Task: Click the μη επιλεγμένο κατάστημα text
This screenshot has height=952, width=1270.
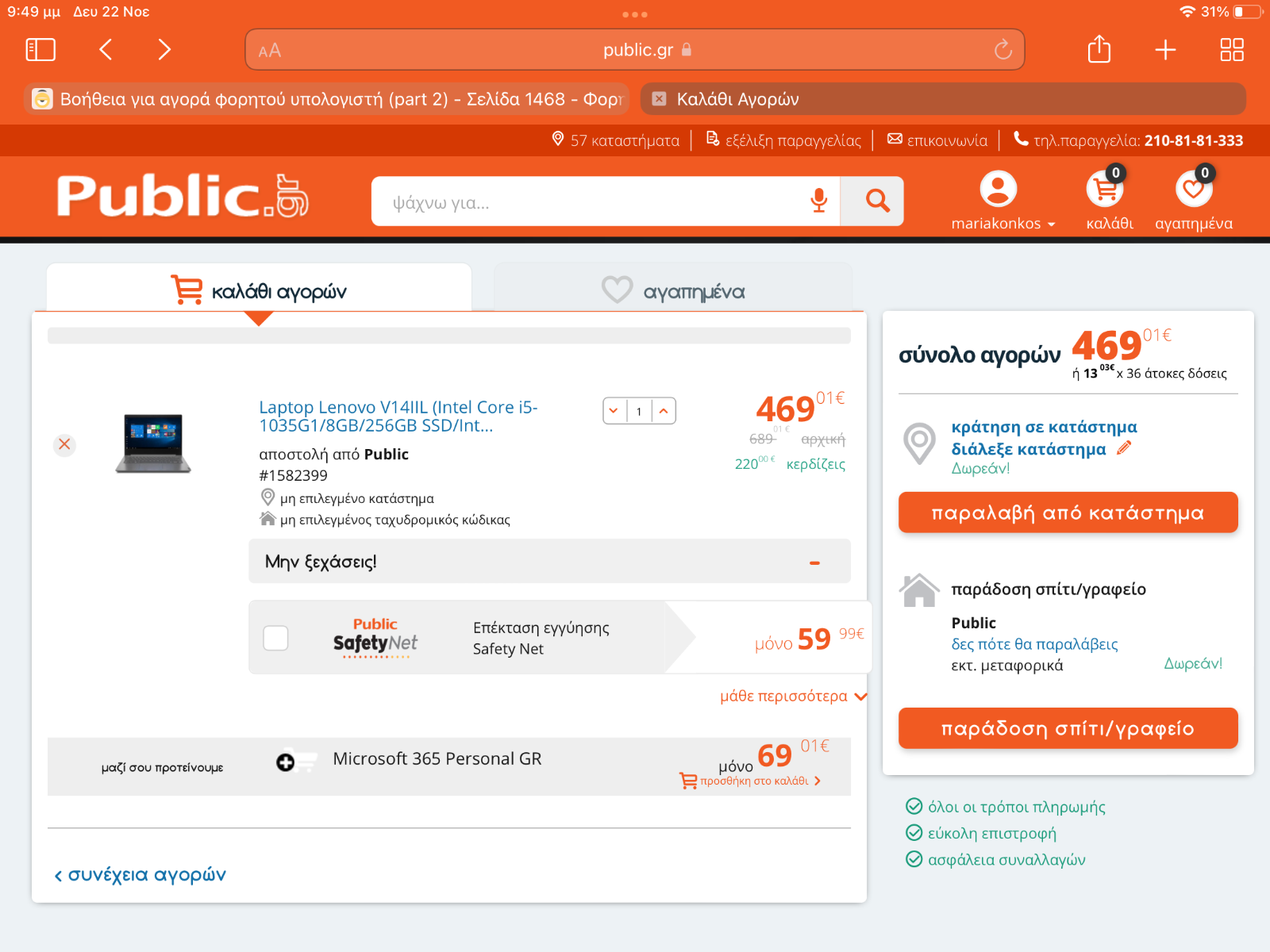Action: [x=357, y=498]
